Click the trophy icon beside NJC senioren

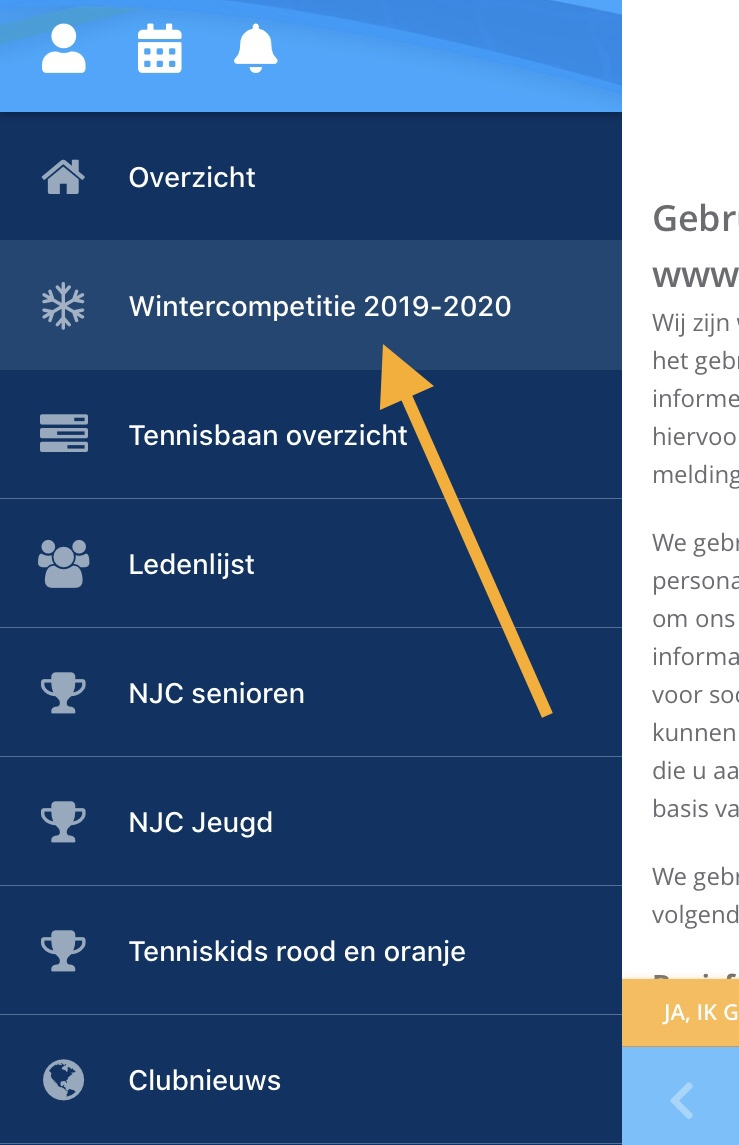tap(64, 692)
